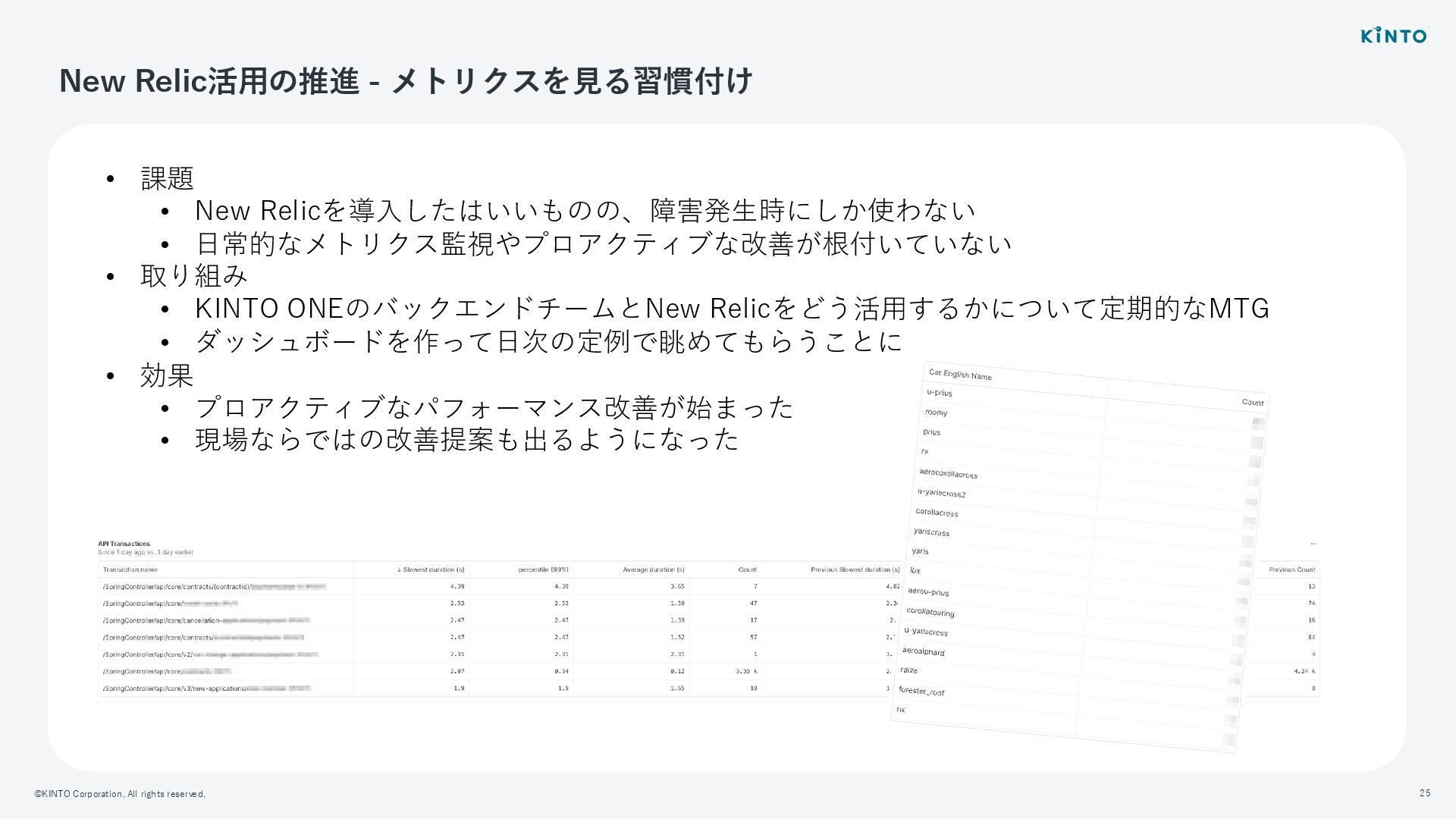Click the previous count value 74
The height and width of the screenshot is (819, 1456).
coord(1312,604)
